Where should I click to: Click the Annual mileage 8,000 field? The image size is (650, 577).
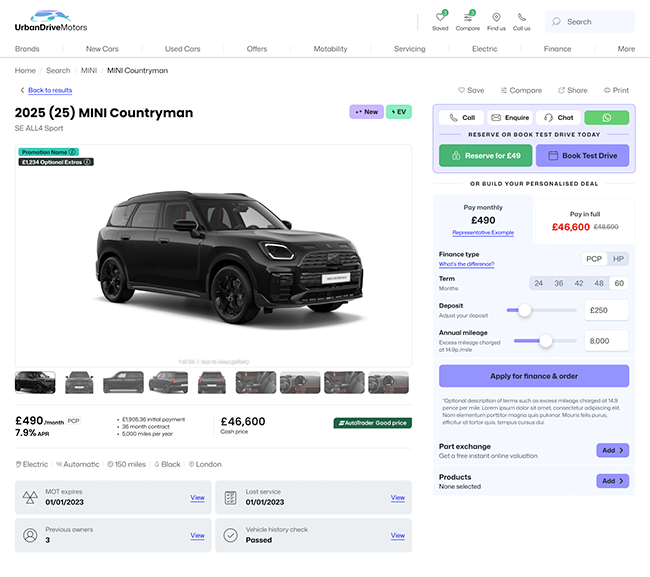coord(606,341)
